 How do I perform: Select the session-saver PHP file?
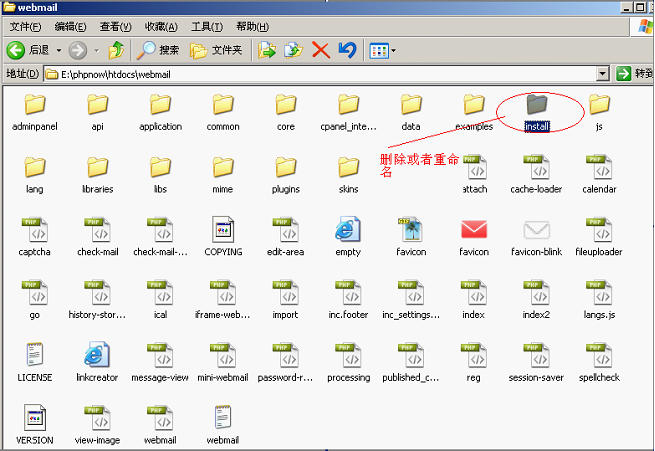click(536, 362)
